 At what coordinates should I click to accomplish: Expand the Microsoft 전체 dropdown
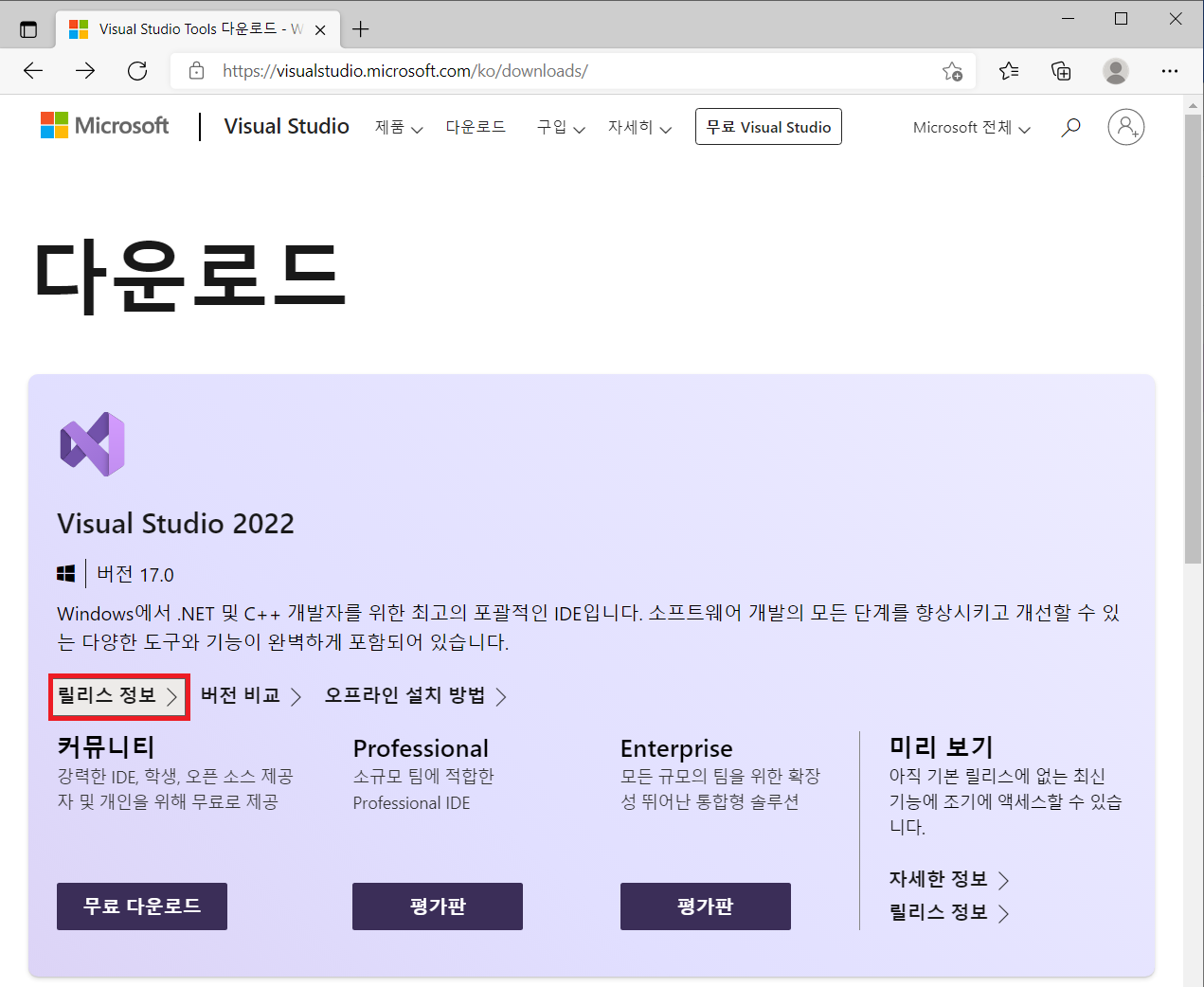(x=972, y=127)
